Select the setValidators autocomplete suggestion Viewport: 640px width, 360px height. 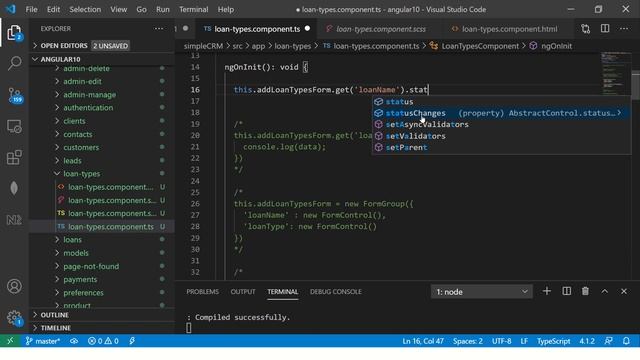(x=501, y=136)
